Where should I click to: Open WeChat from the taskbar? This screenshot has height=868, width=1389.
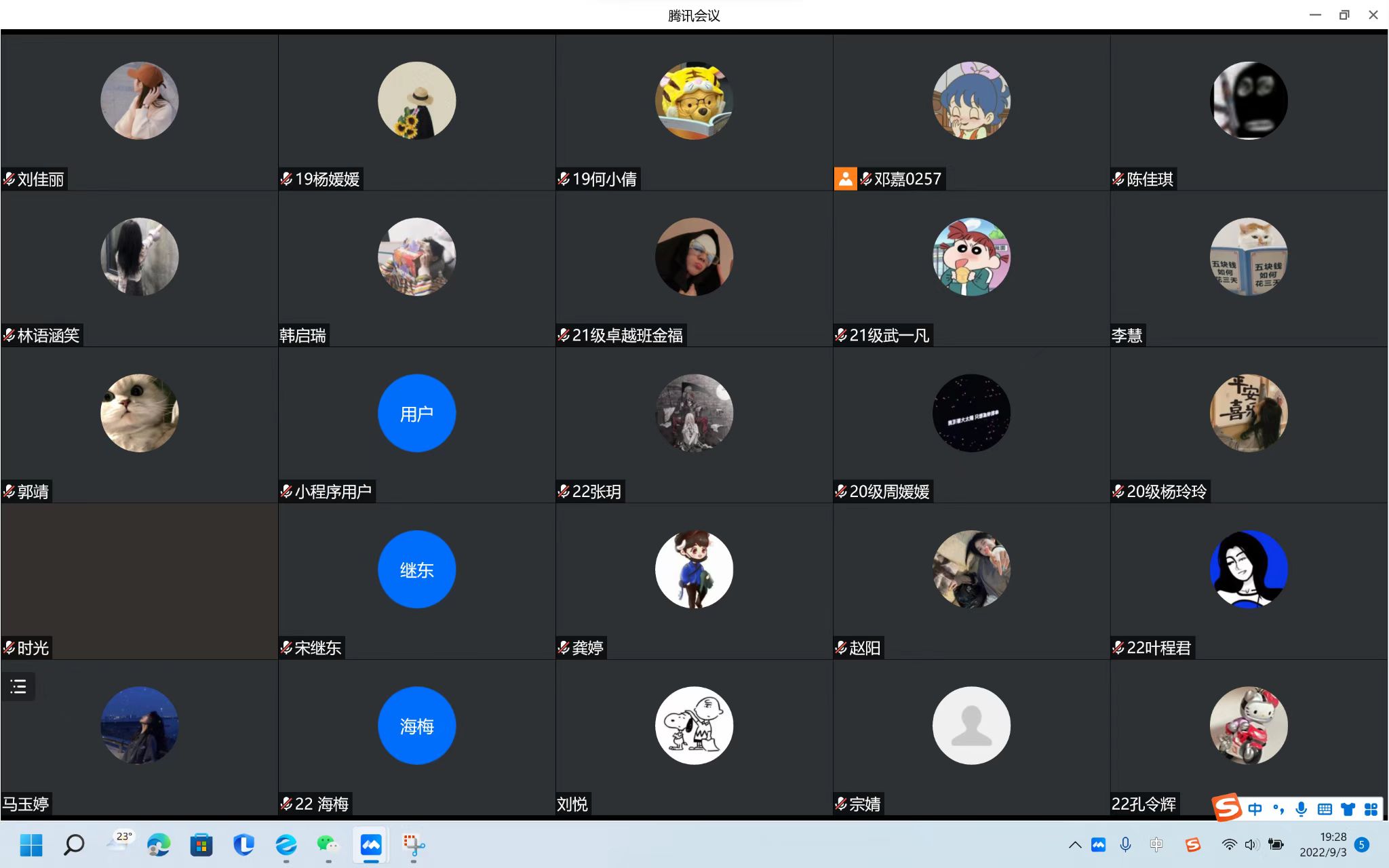click(x=328, y=844)
